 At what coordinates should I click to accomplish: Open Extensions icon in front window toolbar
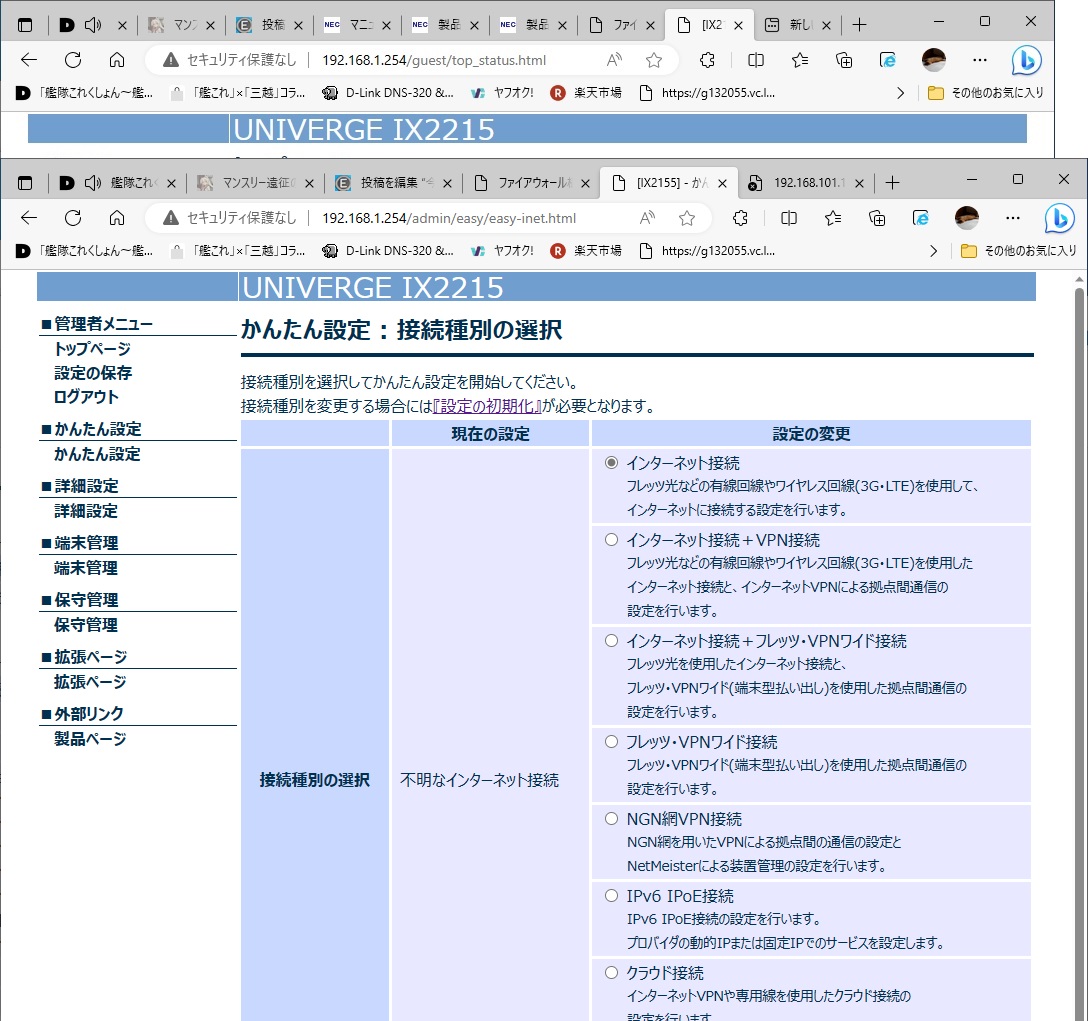click(740, 218)
